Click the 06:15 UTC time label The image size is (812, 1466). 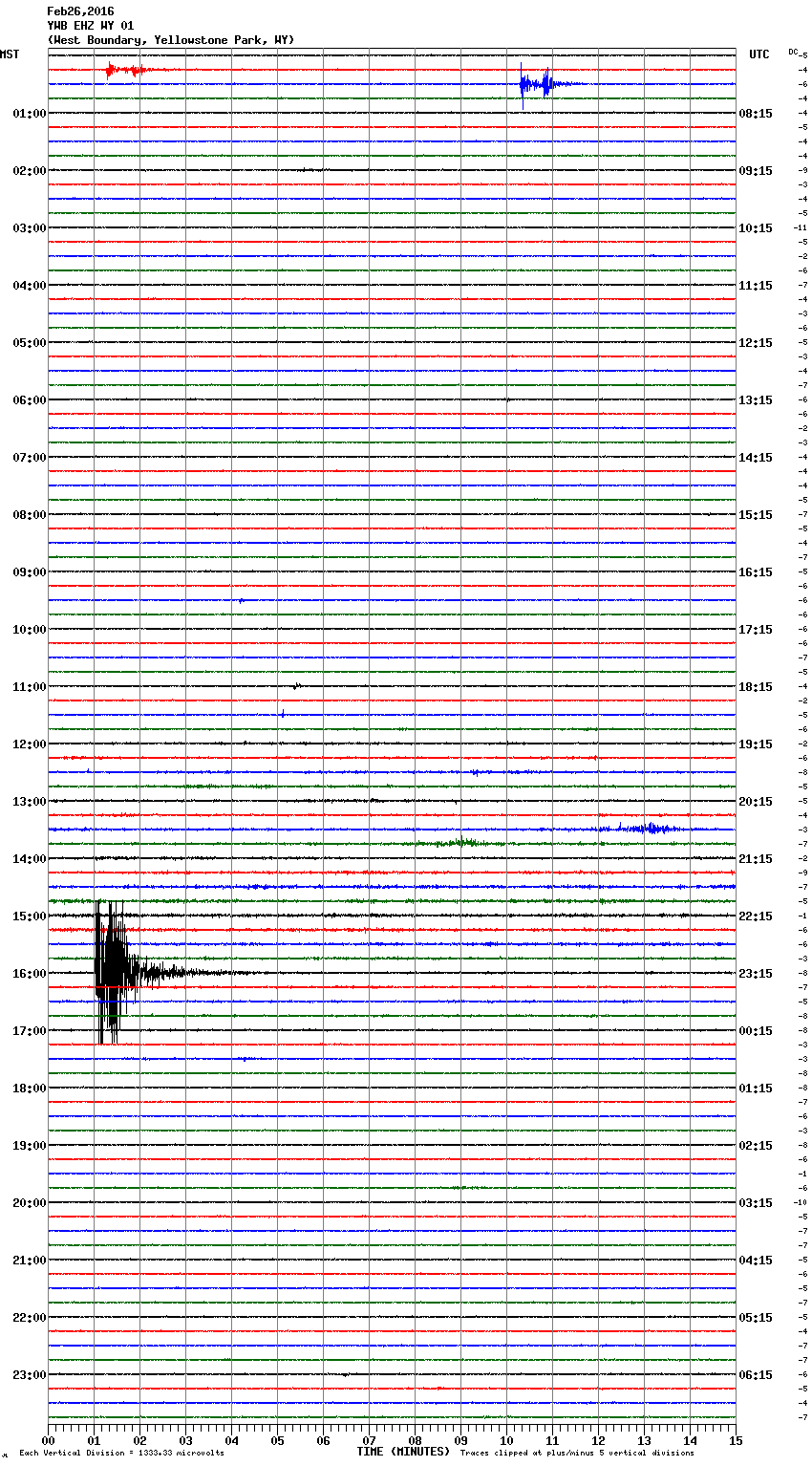click(756, 1375)
